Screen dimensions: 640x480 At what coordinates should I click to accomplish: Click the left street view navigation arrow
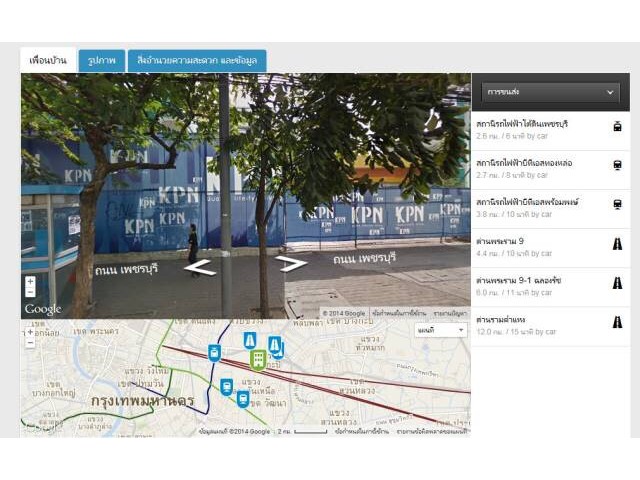coord(200,267)
